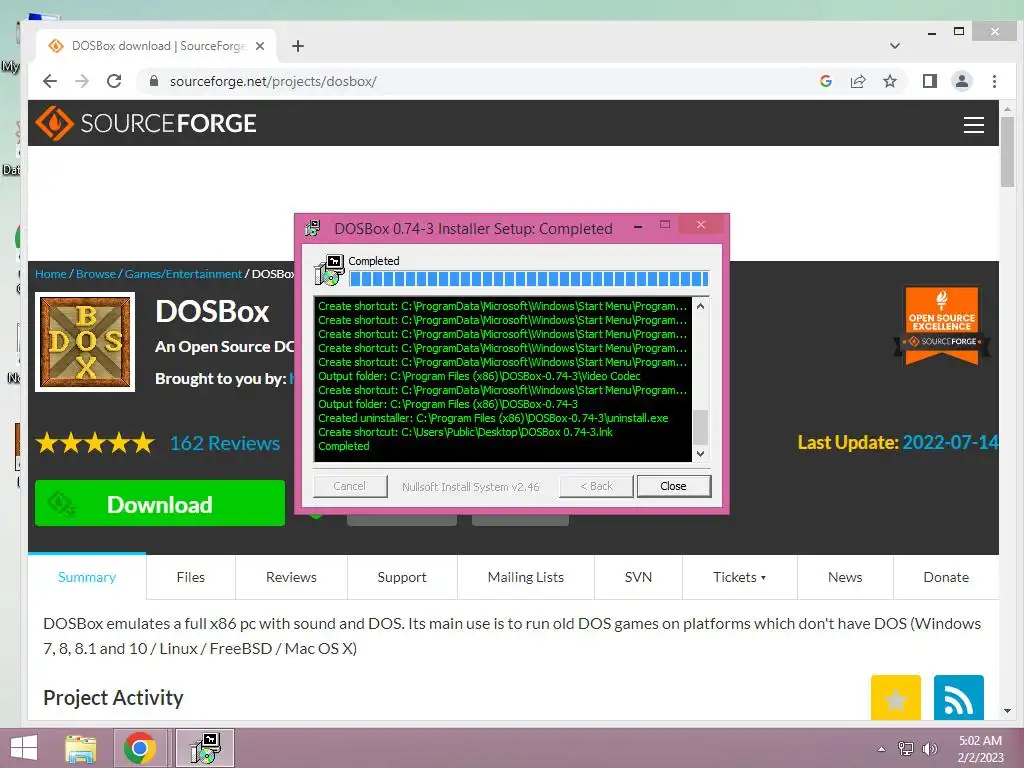Open Chrome three-dot menu
Image resolution: width=1024 pixels, height=768 pixels.
tap(994, 81)
